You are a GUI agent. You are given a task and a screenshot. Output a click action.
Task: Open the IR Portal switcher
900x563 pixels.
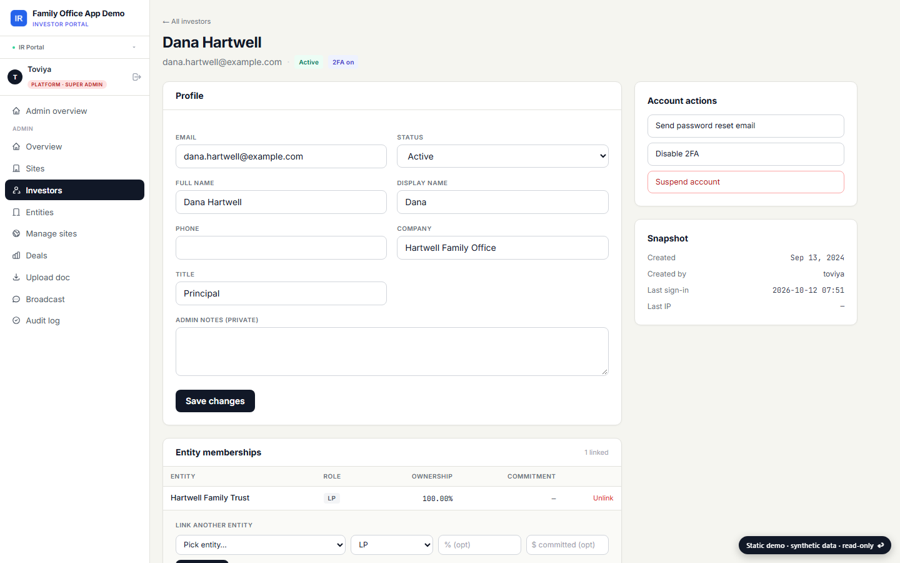pos(74,47)
